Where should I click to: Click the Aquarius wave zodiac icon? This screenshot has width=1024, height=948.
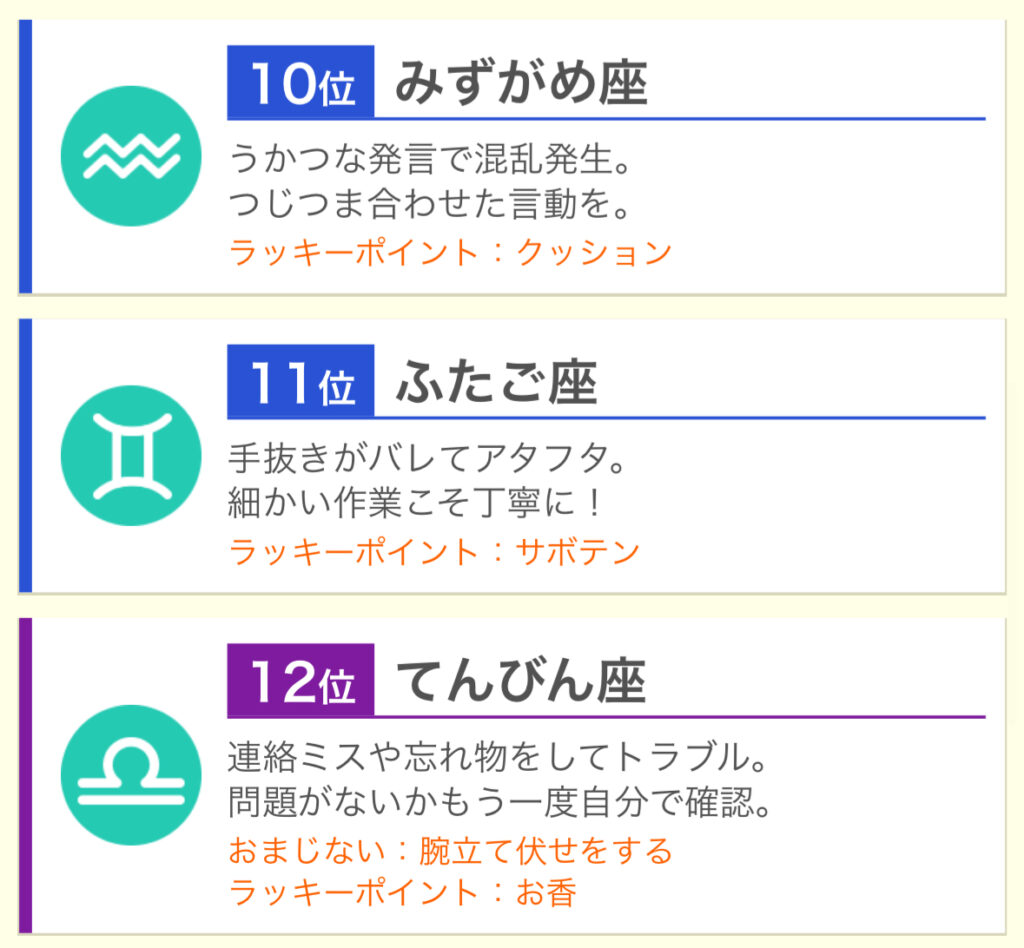pyautogui.click(x=131, y=156)
